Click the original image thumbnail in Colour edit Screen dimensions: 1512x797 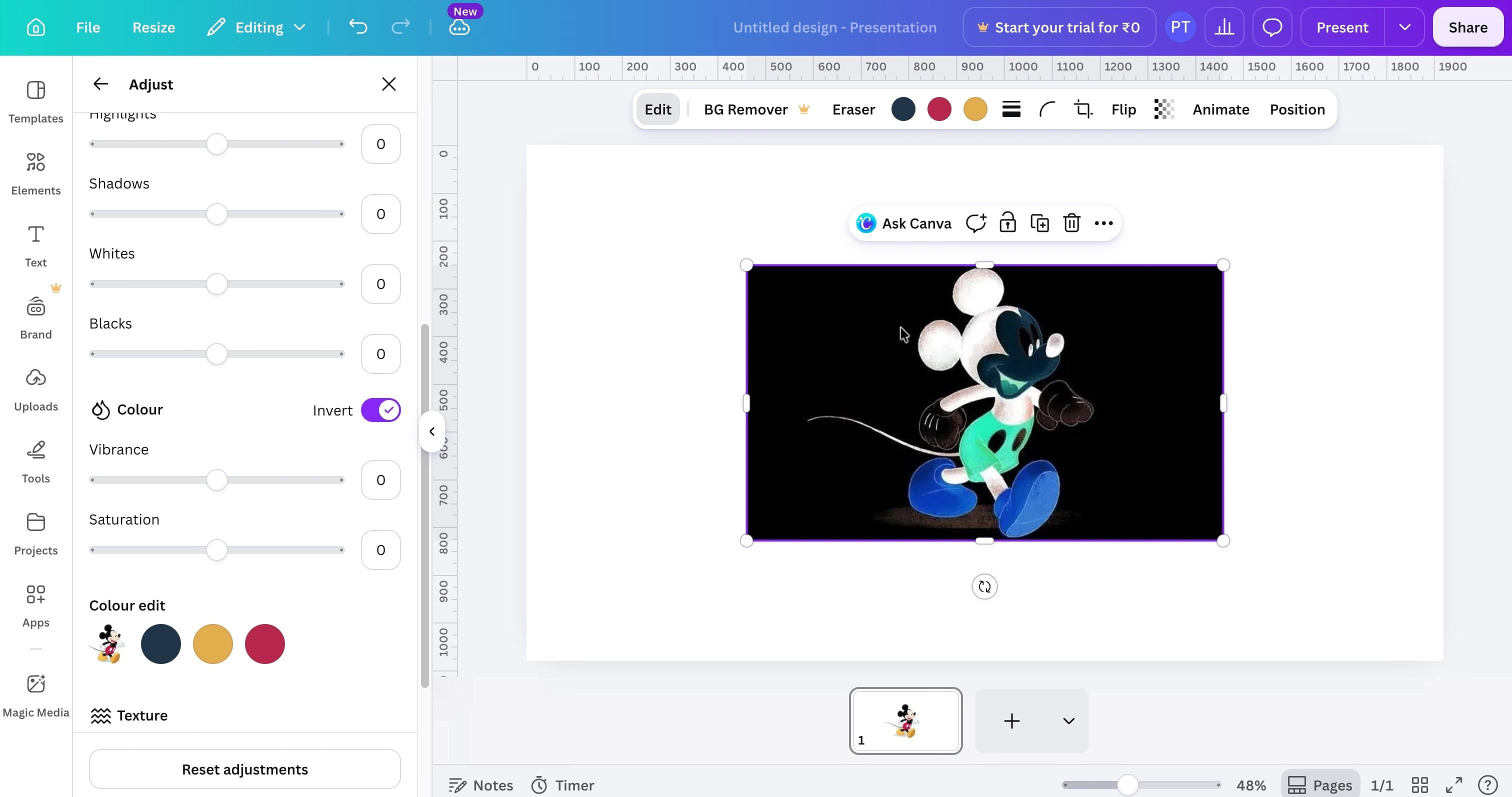109,644
